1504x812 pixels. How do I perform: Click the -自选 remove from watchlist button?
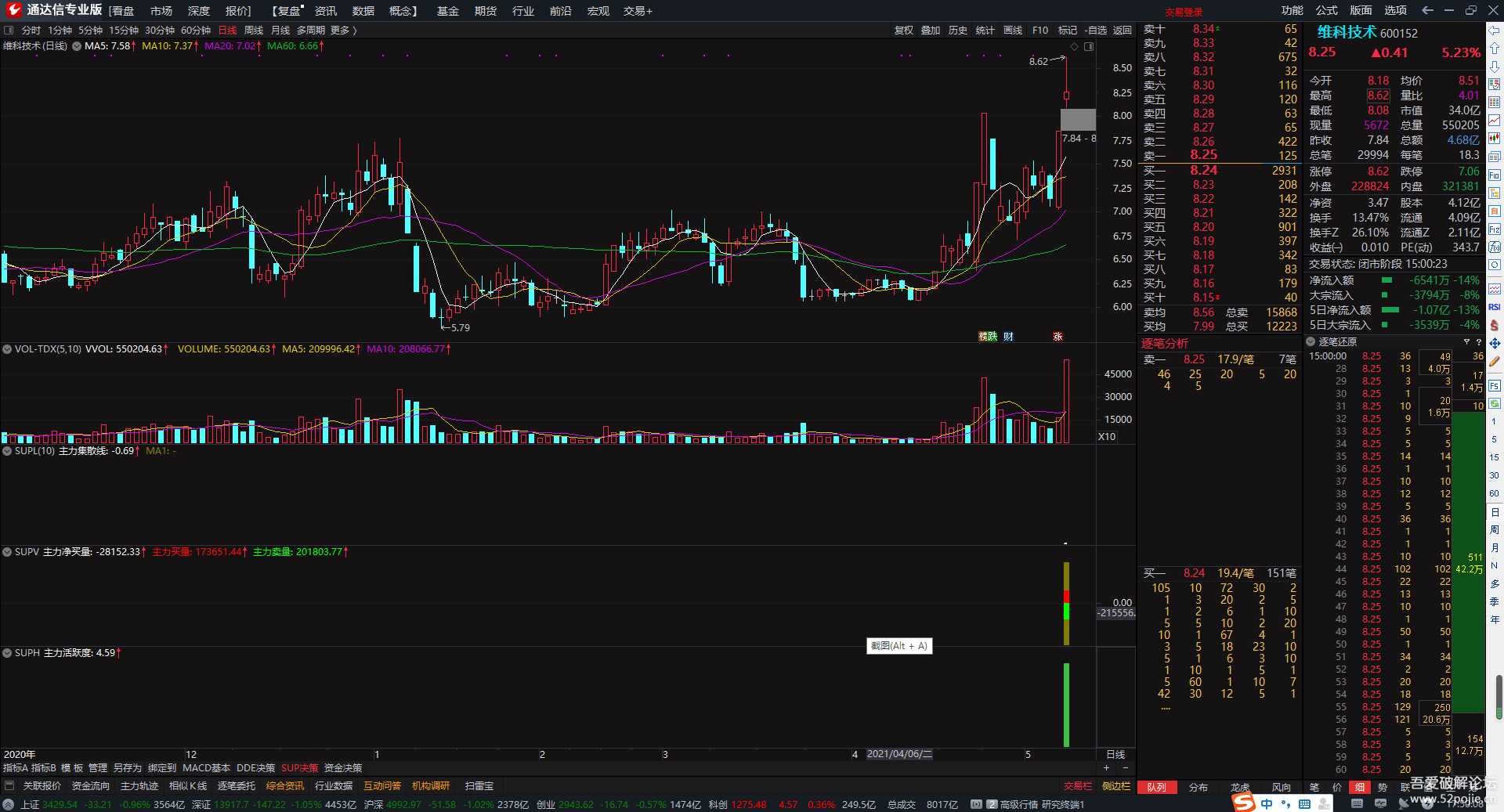click(x=1096, y=31)
